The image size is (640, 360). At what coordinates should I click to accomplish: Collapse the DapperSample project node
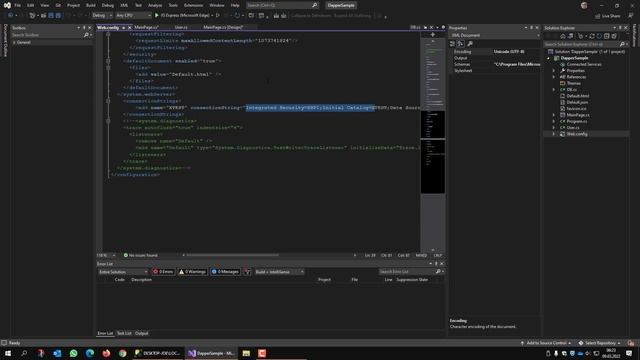tap(549, 58)
